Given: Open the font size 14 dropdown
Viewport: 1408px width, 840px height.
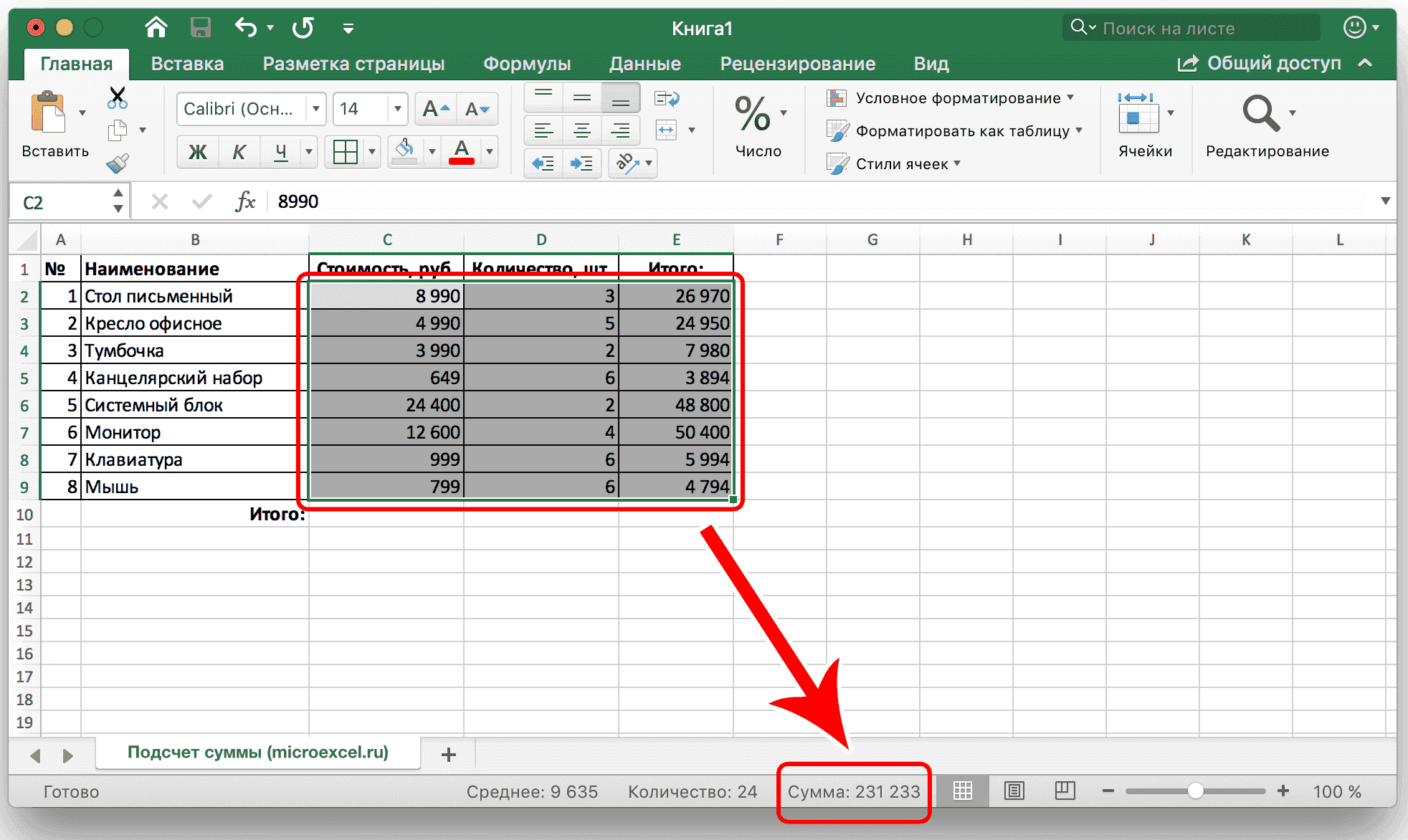Looking at the screenshot, I should (x=397, y=109).
